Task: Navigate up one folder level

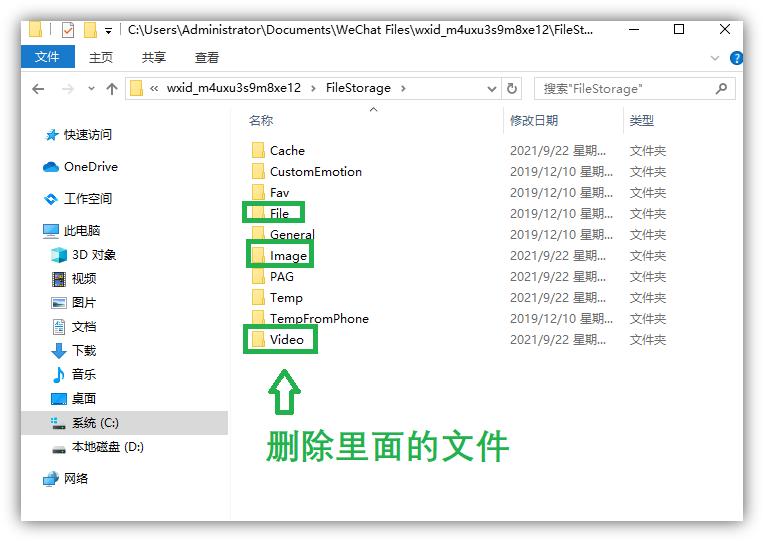Action: [x=112, y=89]
